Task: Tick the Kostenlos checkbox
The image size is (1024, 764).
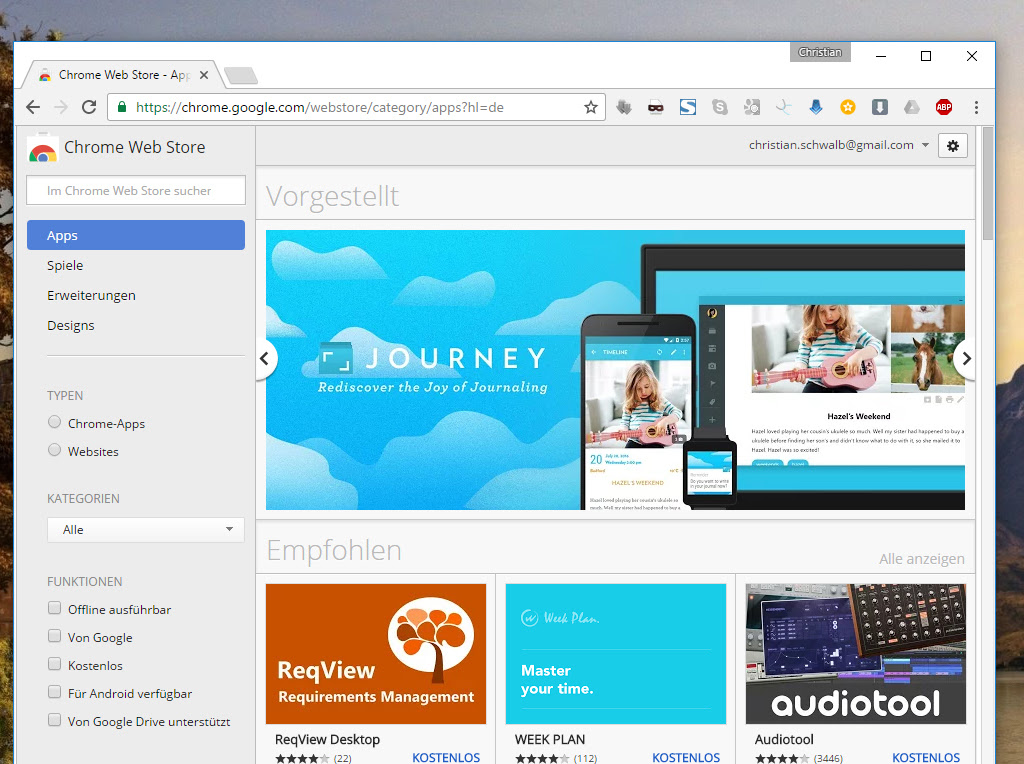Action: click(x=54, y=664)
